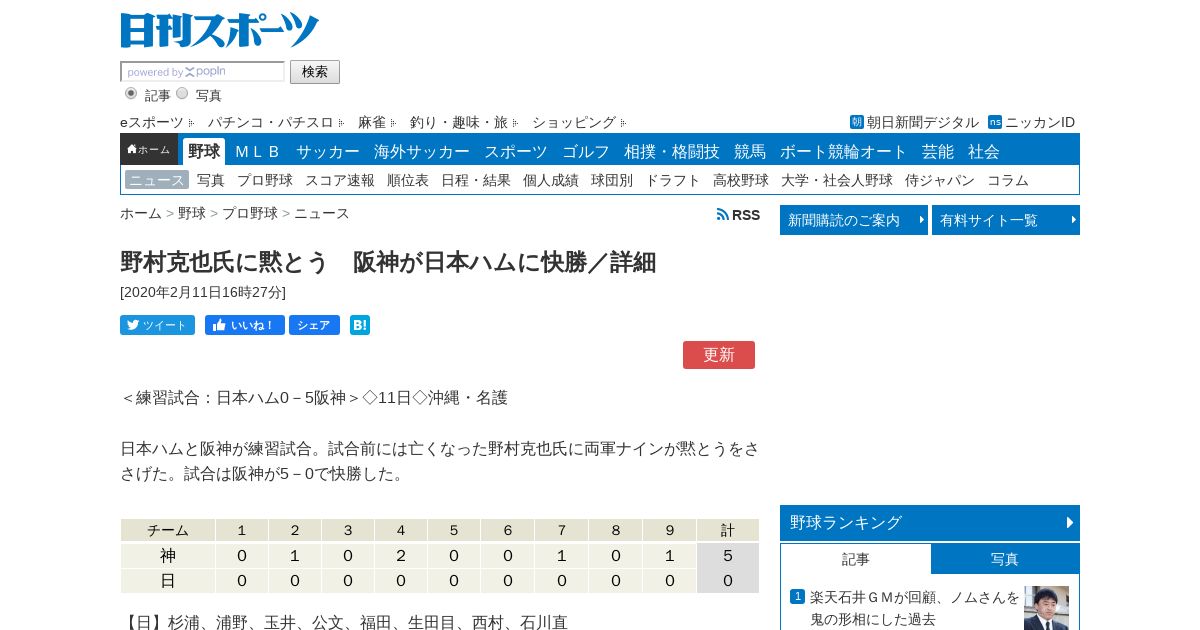Switch ranking to 記事 tab
Viewport: 1200px width, 630px height.
(856, 559)
